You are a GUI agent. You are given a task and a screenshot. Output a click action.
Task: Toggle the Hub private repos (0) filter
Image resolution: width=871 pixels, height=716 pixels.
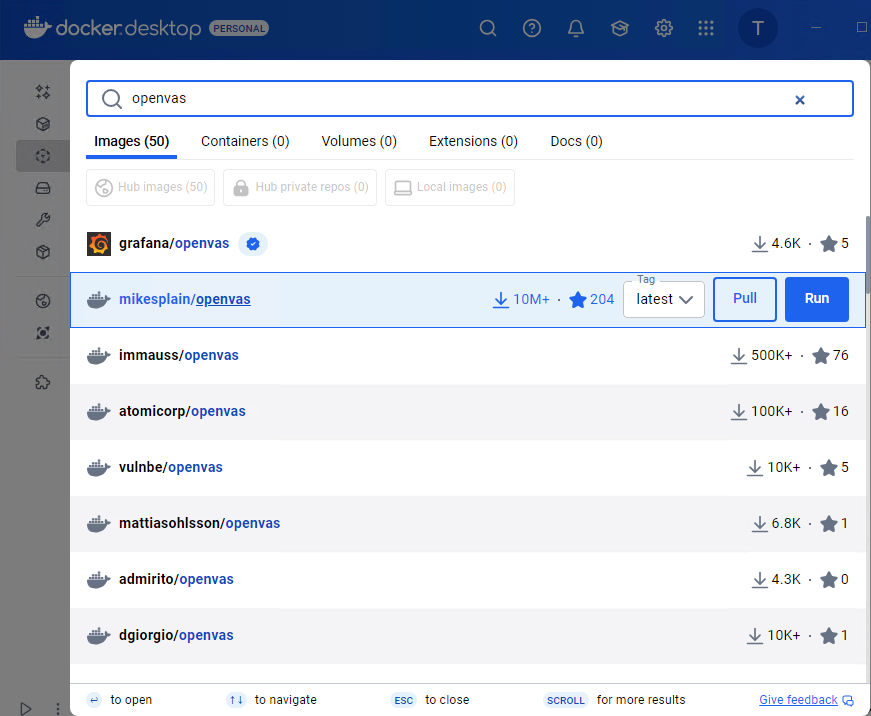[300, 187]
